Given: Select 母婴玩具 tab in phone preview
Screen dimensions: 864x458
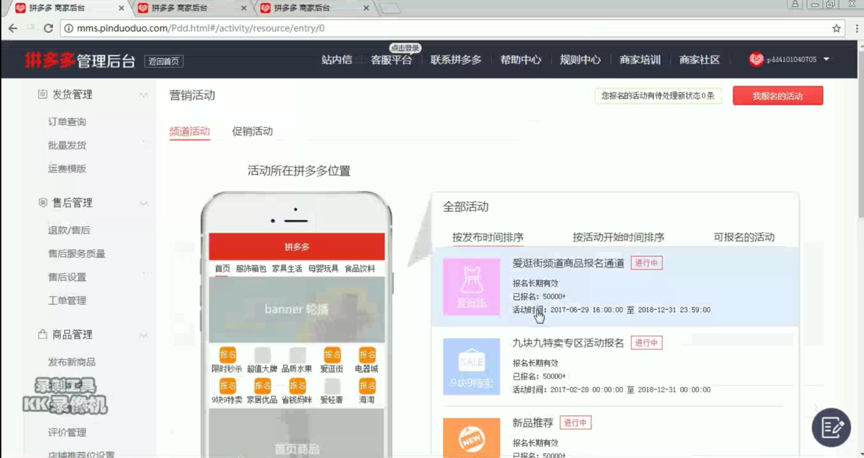Looking at the screenshot, I should point(323,268).
